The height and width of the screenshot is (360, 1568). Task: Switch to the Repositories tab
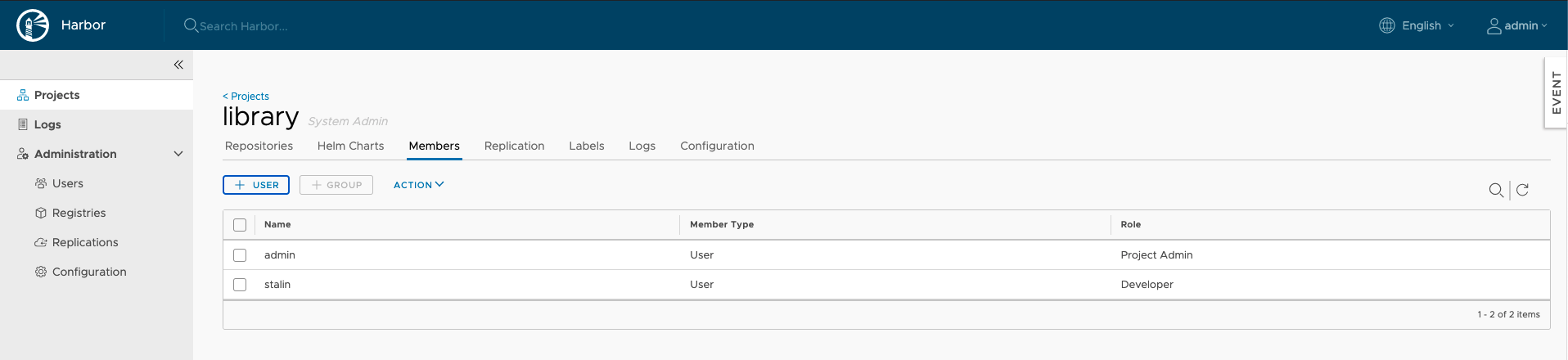pos(259,146)
